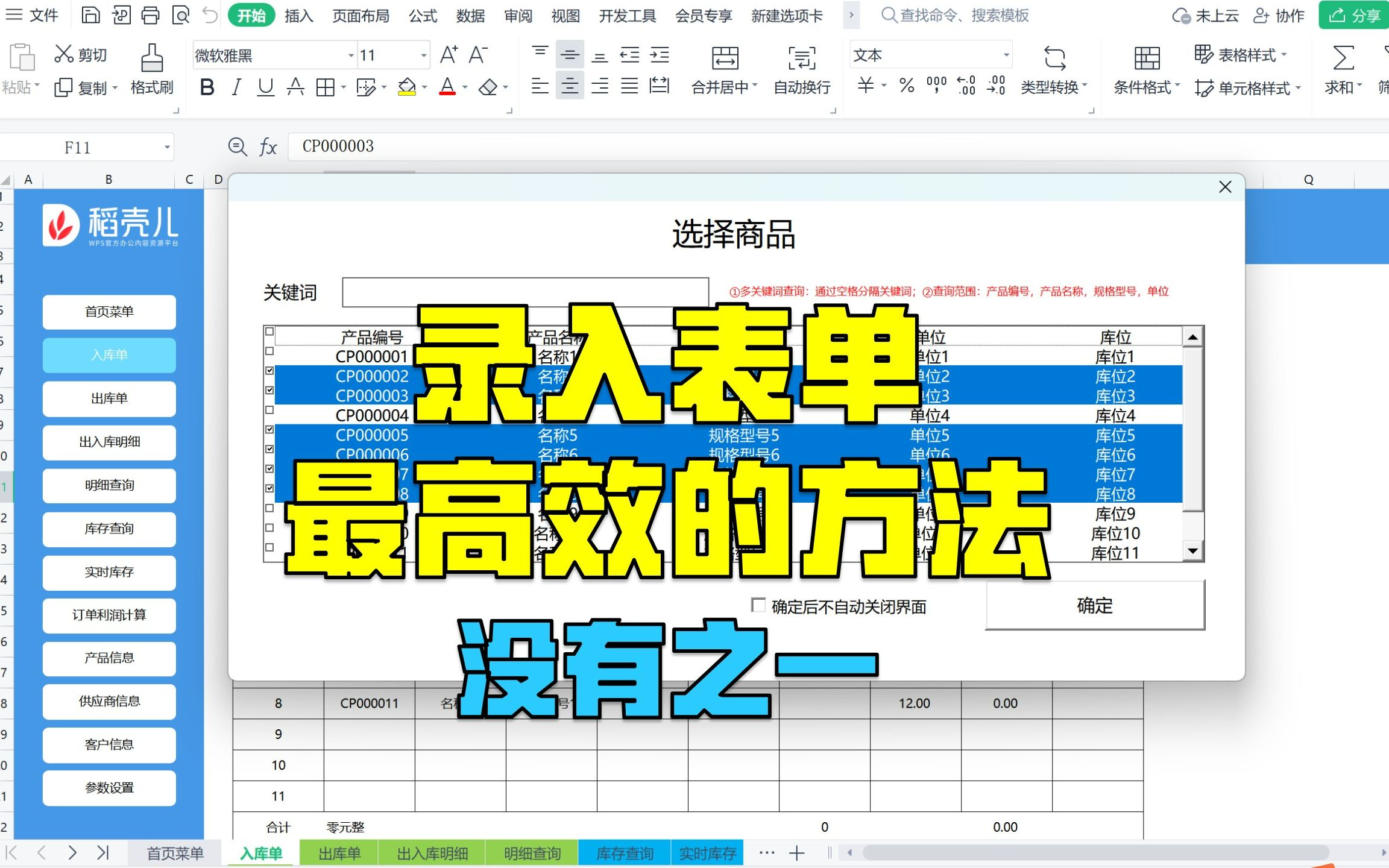Click the Conditional Formatting (条件格式) icon
This screenshot has height=868, width=1389.
(x=1146, y=58)
